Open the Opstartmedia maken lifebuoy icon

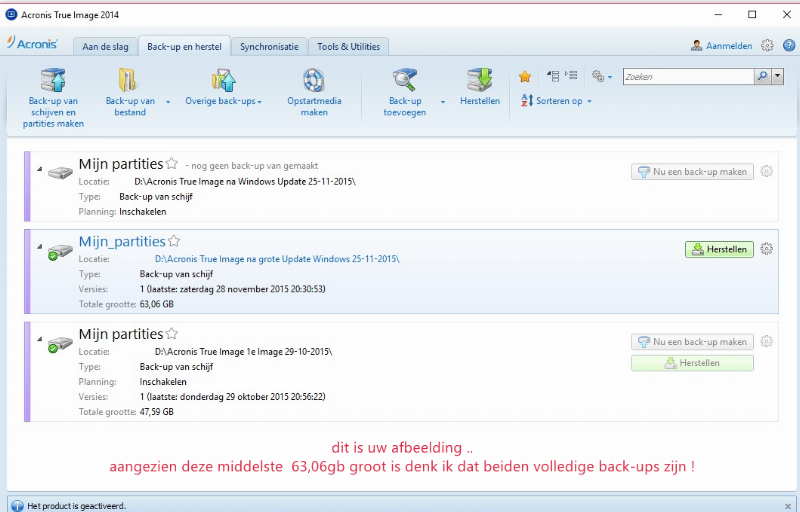tap(314, 80)
